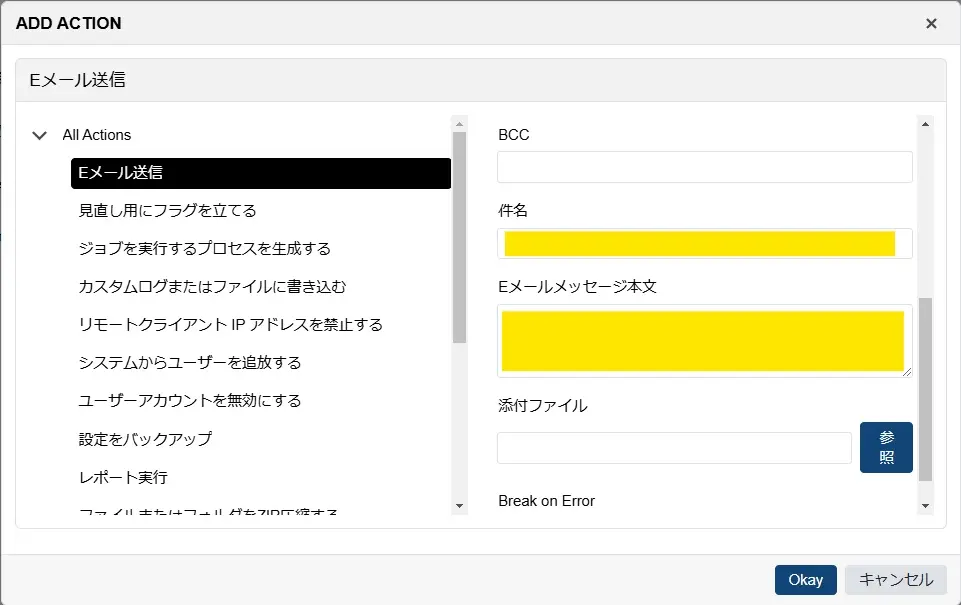Close the ADD ACTION dialog

[x=931, y=23]
